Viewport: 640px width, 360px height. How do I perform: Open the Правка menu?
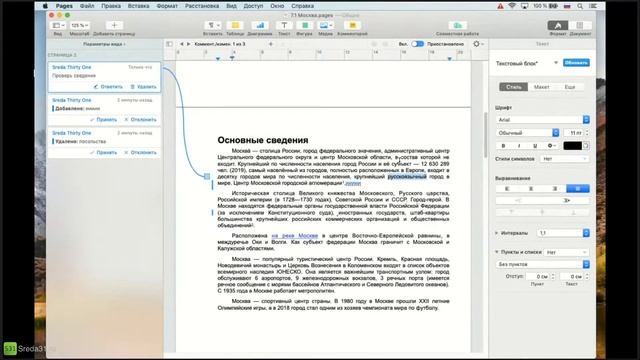point(111,6)
